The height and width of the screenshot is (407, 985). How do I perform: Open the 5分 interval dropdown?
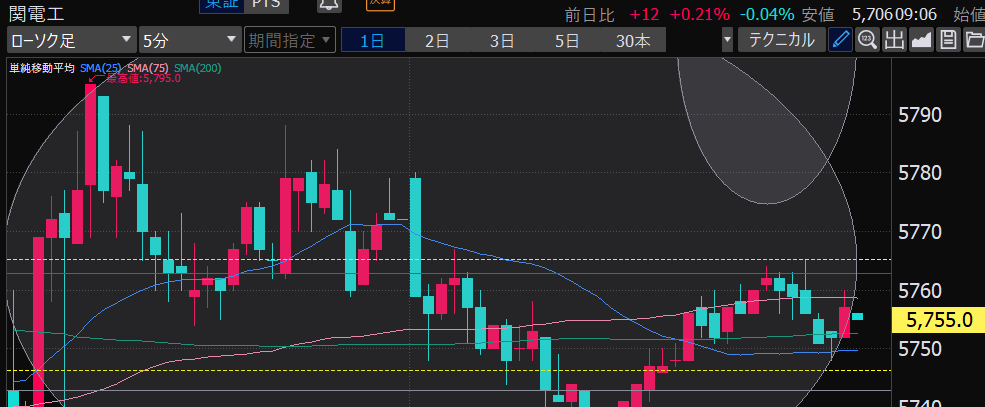[x=189, y=41]
